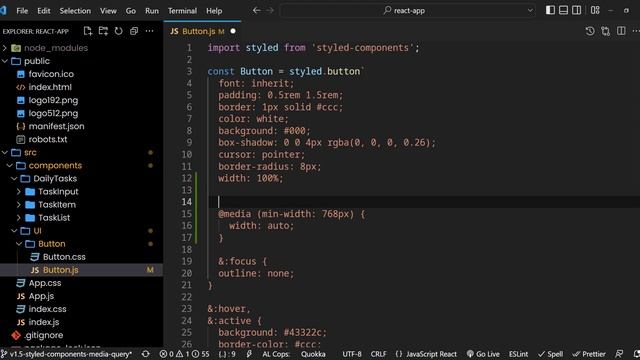Start Go Live server
Screen dimensions: 640x360
point(483,354)
